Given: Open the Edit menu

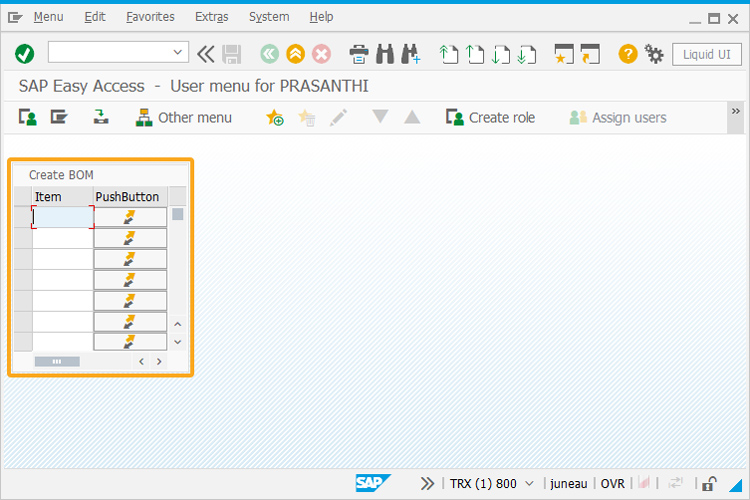Looking at the screenshot, I should click(95, 17).
